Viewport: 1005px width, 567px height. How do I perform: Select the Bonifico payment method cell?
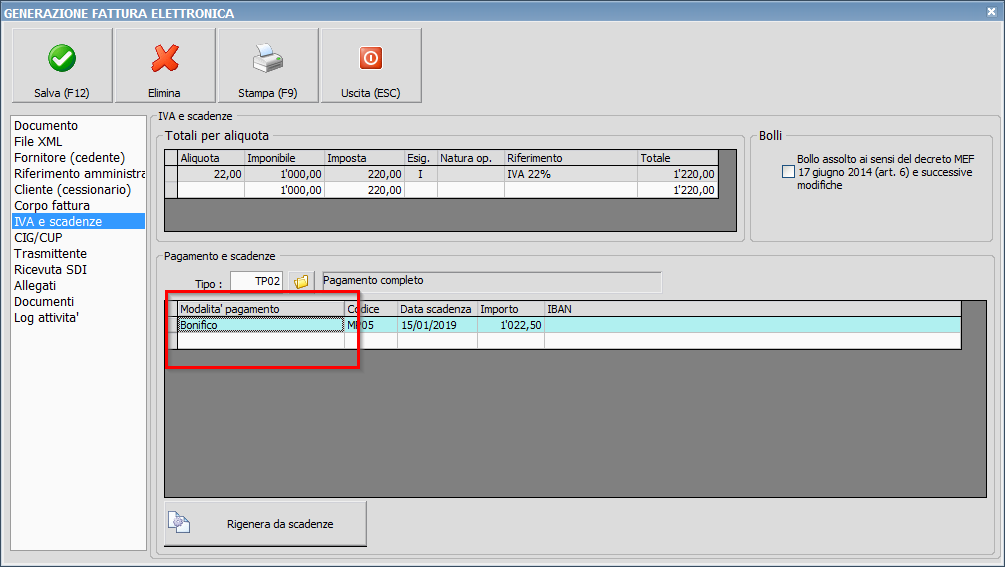tap(261, 325)
